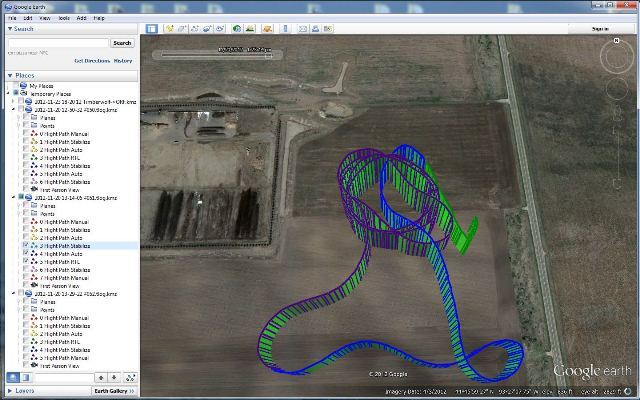Click the time slider track

[x=214, y=55]
